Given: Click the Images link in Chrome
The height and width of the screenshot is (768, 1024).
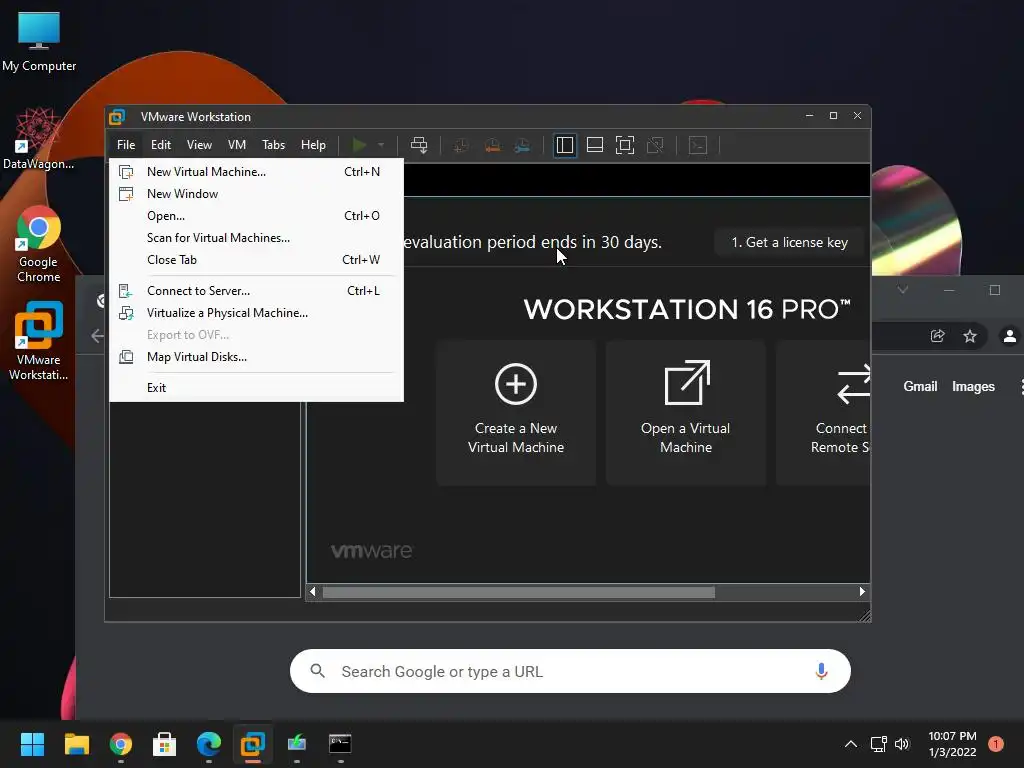Looking at the screenshot, I should [x=973, y=387].
